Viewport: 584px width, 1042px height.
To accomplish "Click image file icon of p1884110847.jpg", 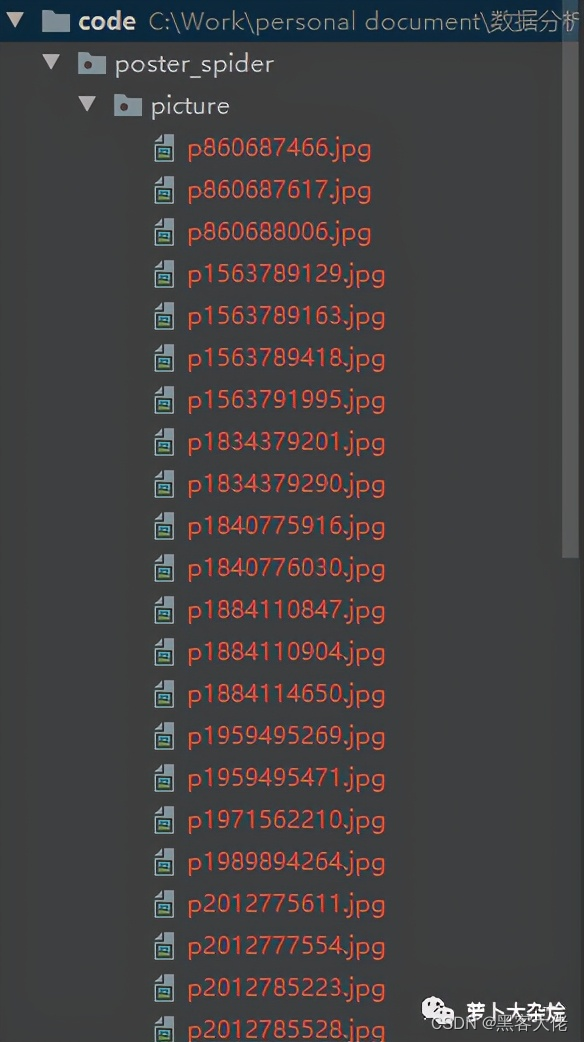I will pos(164,610).
